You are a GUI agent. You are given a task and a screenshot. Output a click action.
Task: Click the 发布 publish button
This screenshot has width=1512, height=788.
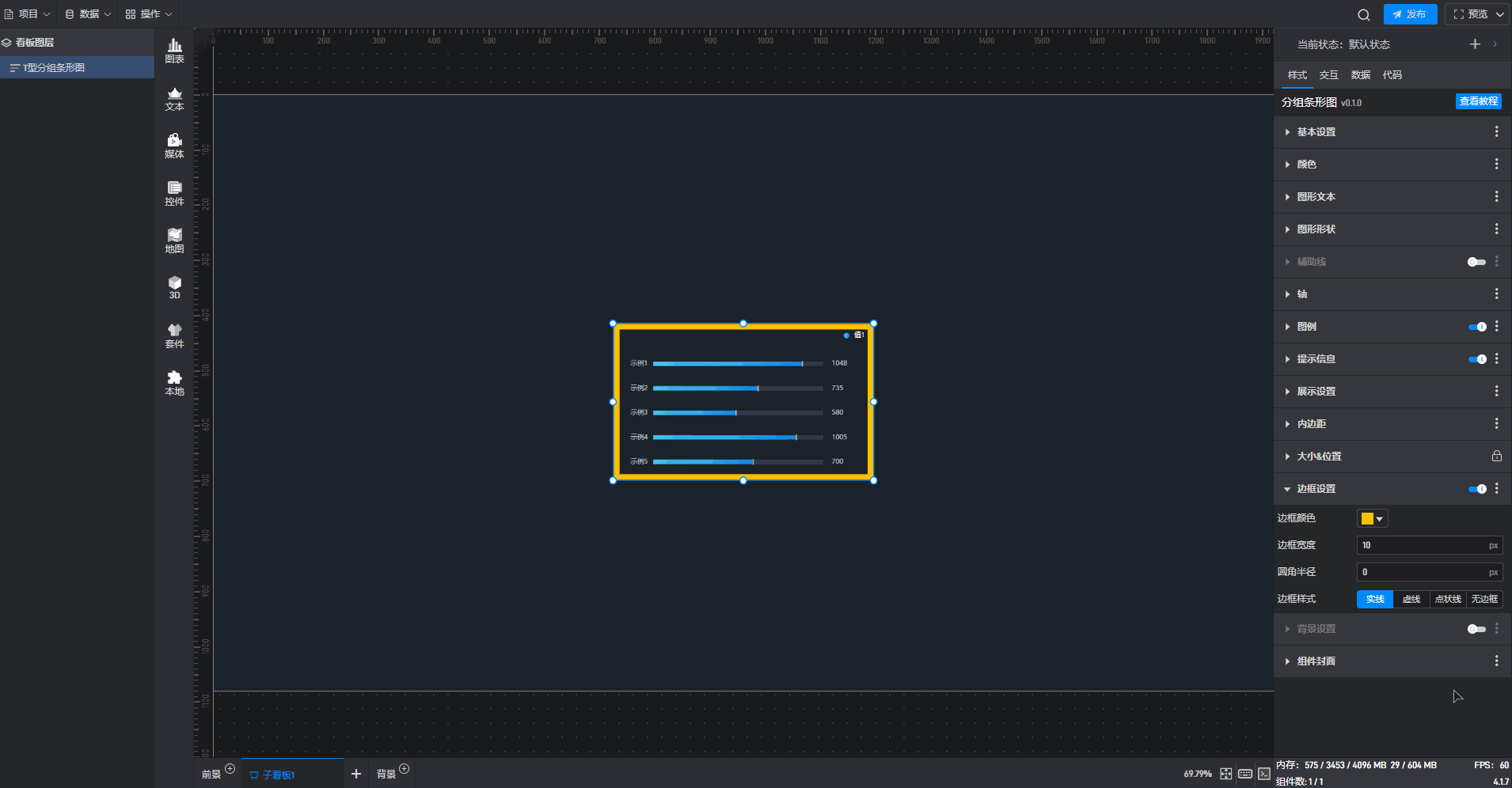tap(1410, 14)
